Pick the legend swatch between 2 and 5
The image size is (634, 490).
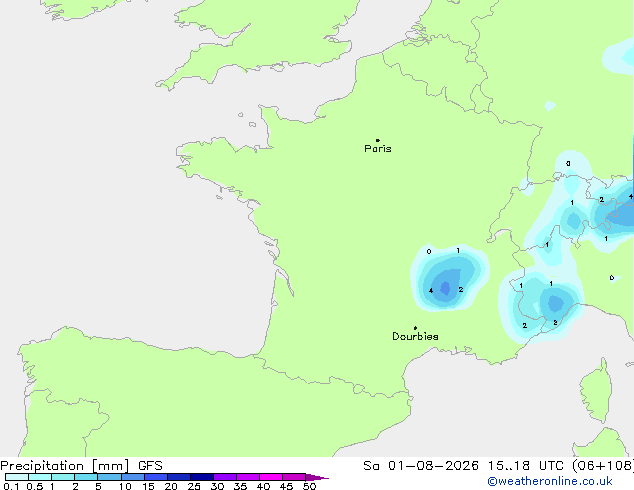coord(86,477)
